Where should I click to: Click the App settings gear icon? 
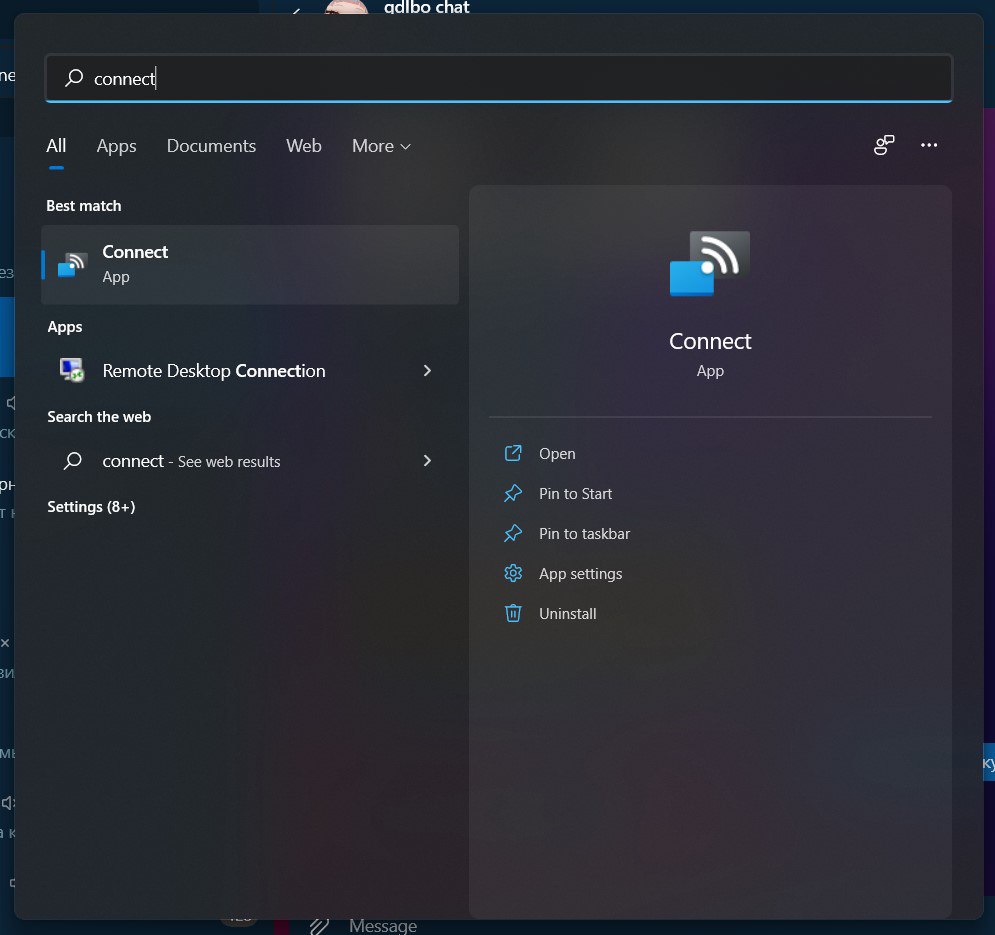point(513,573)
